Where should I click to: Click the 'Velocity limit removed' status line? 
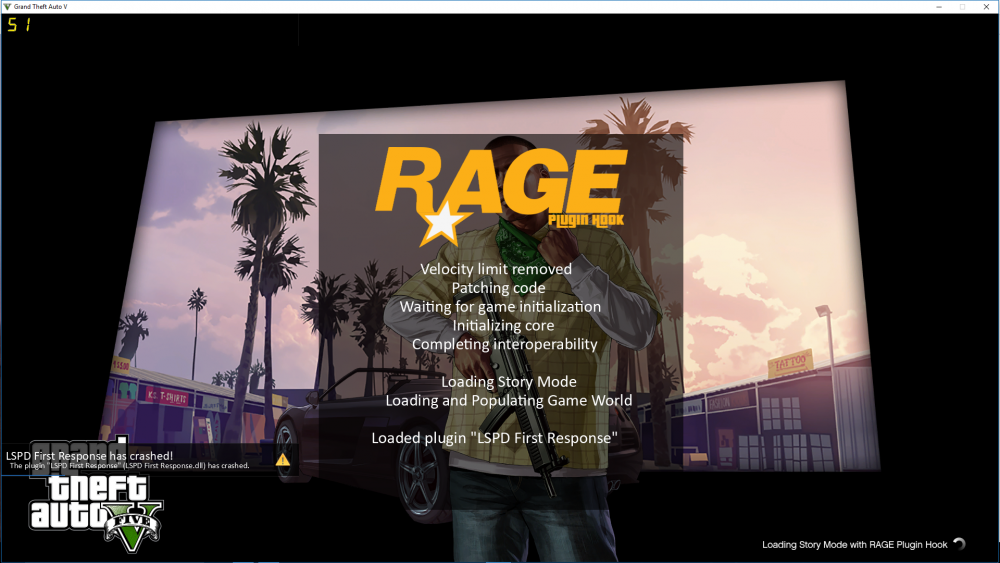(x=496, y=269)
